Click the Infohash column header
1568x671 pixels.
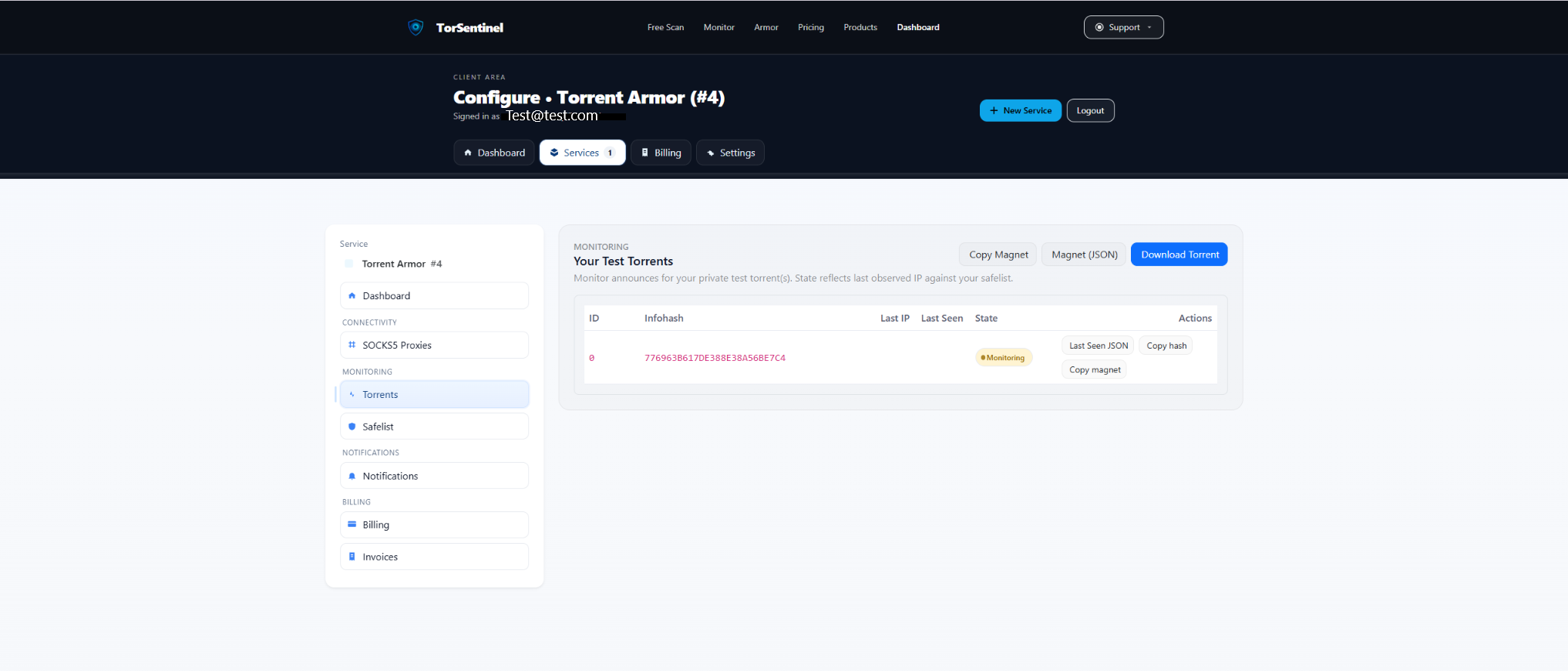(664, 318)
